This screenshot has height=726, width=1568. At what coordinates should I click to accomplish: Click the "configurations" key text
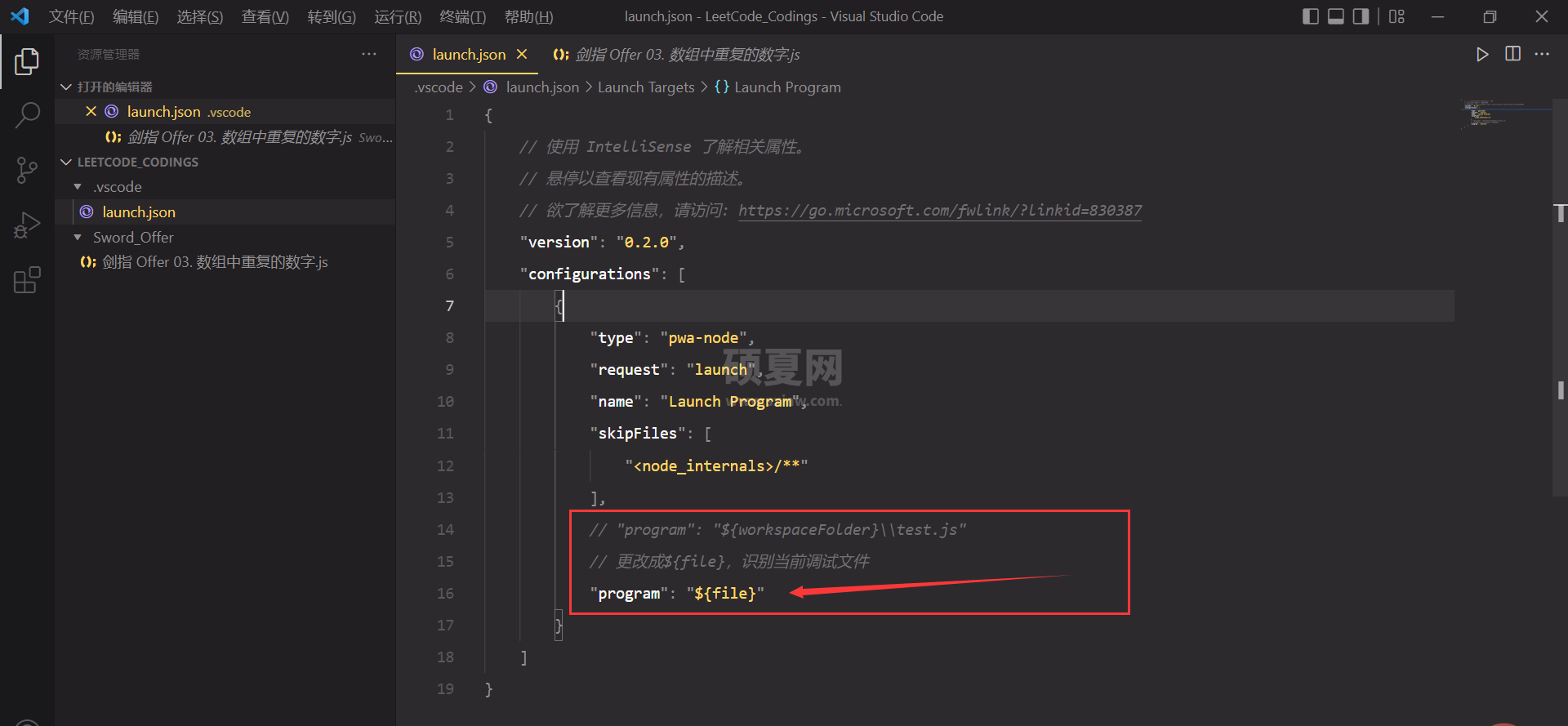(590, 274)
